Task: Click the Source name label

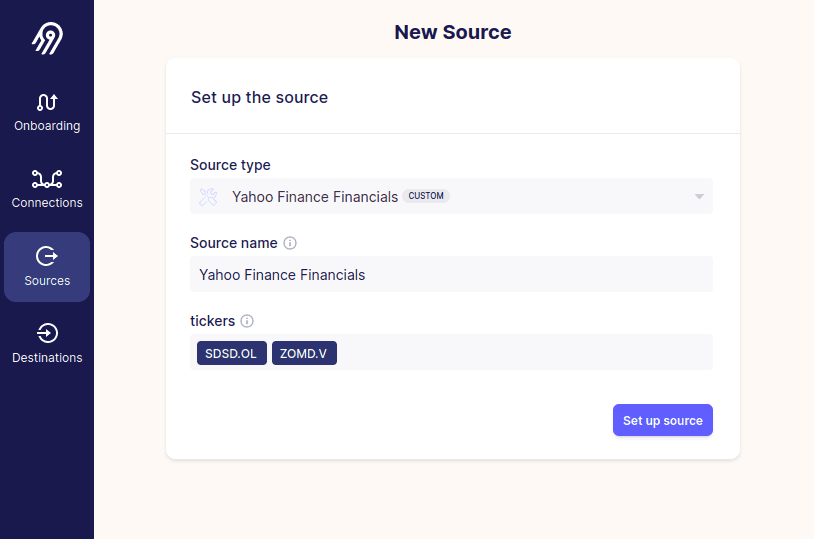Action: click(234, 243)
